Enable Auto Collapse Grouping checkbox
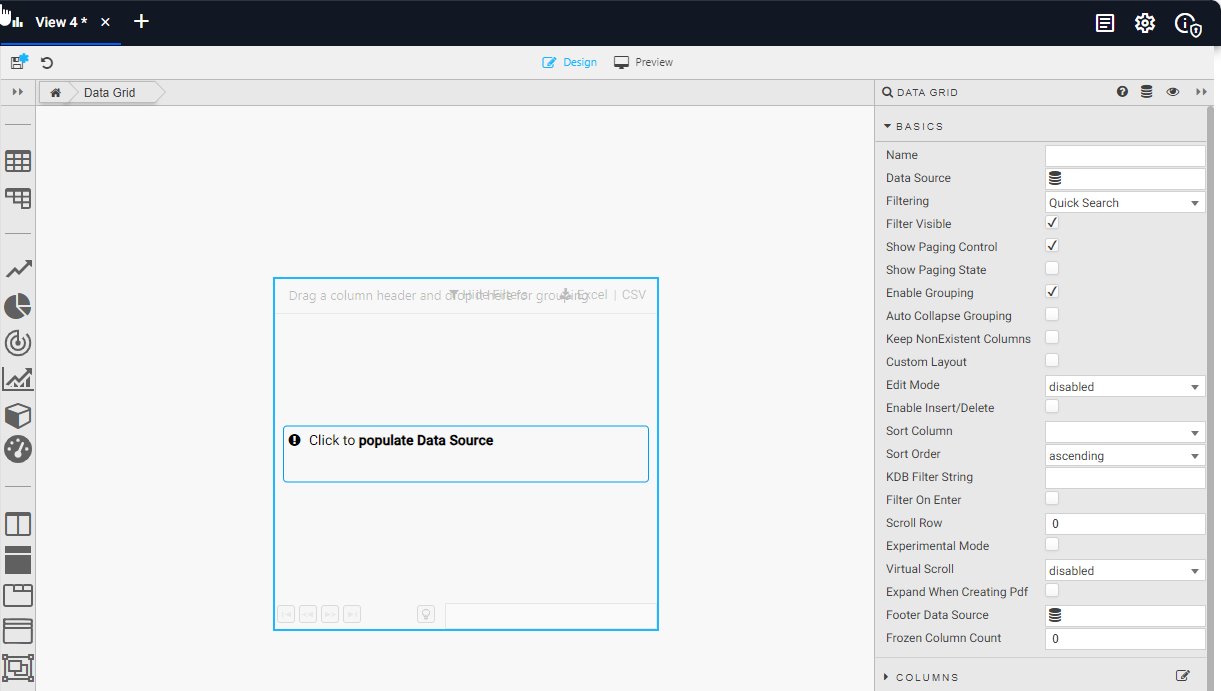The height and width of the screenshot is (691, 1221). (1052, 315)
